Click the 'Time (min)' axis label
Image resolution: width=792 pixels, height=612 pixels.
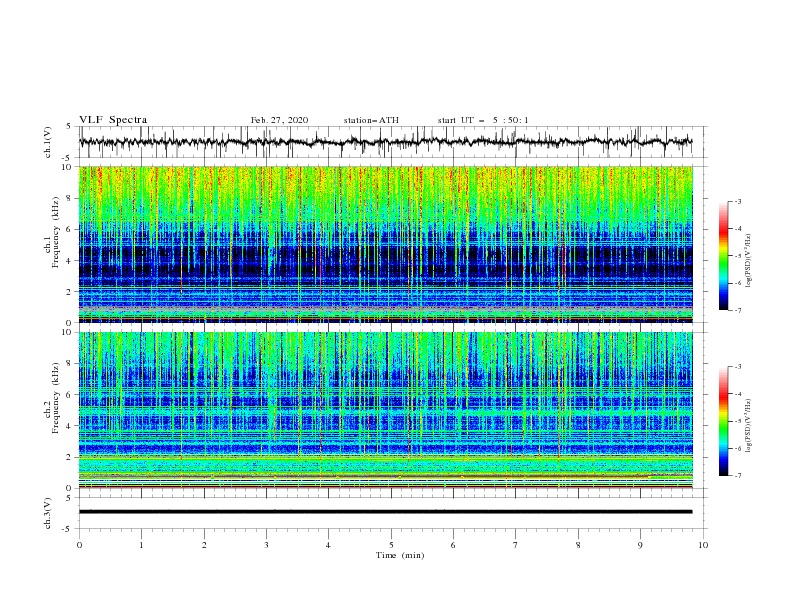point(400,555)
